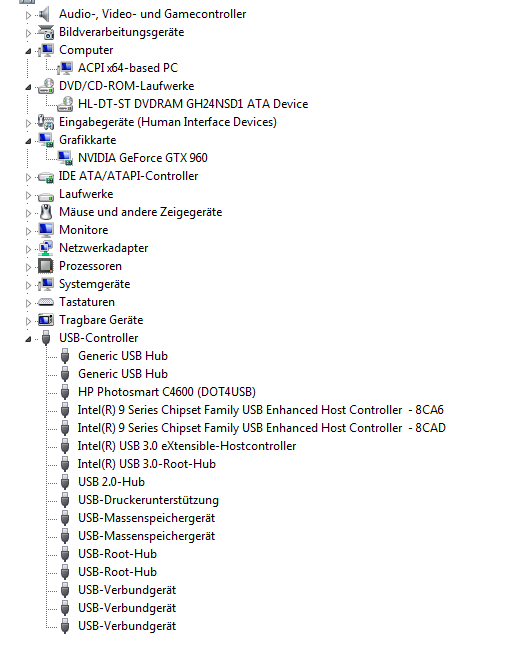Expand the Bildverarbeitungsgeräte node
The height and width of the screenshot is (665, 525).
coord(28,33)
